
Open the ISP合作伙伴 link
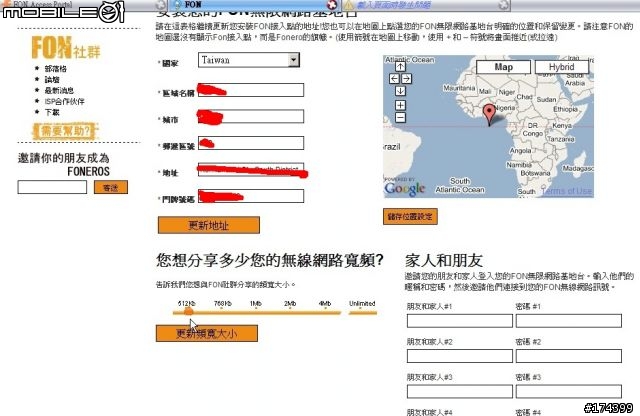point(64,101)
